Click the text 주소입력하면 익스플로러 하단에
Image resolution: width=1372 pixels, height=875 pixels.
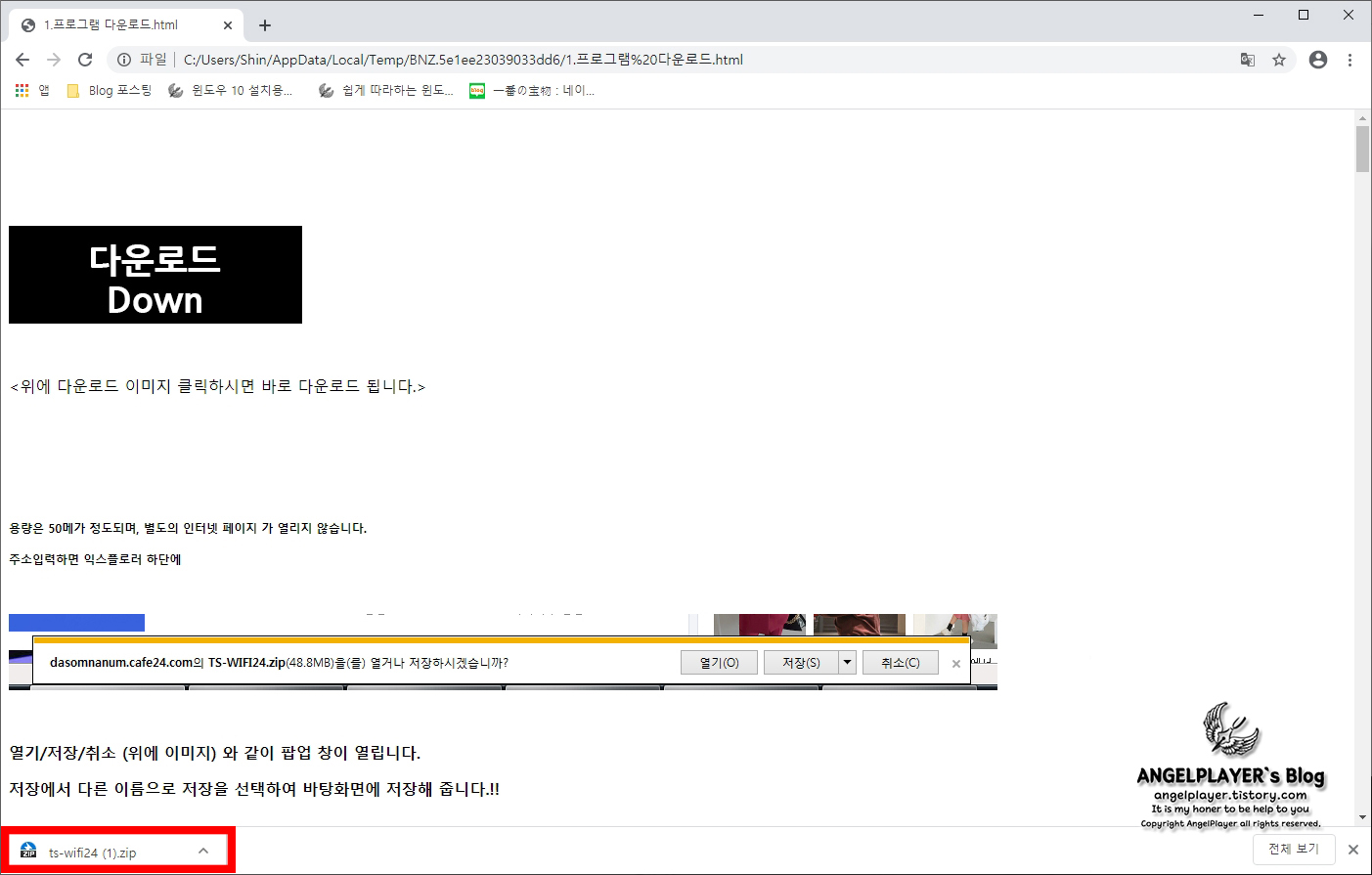point(95,559)
